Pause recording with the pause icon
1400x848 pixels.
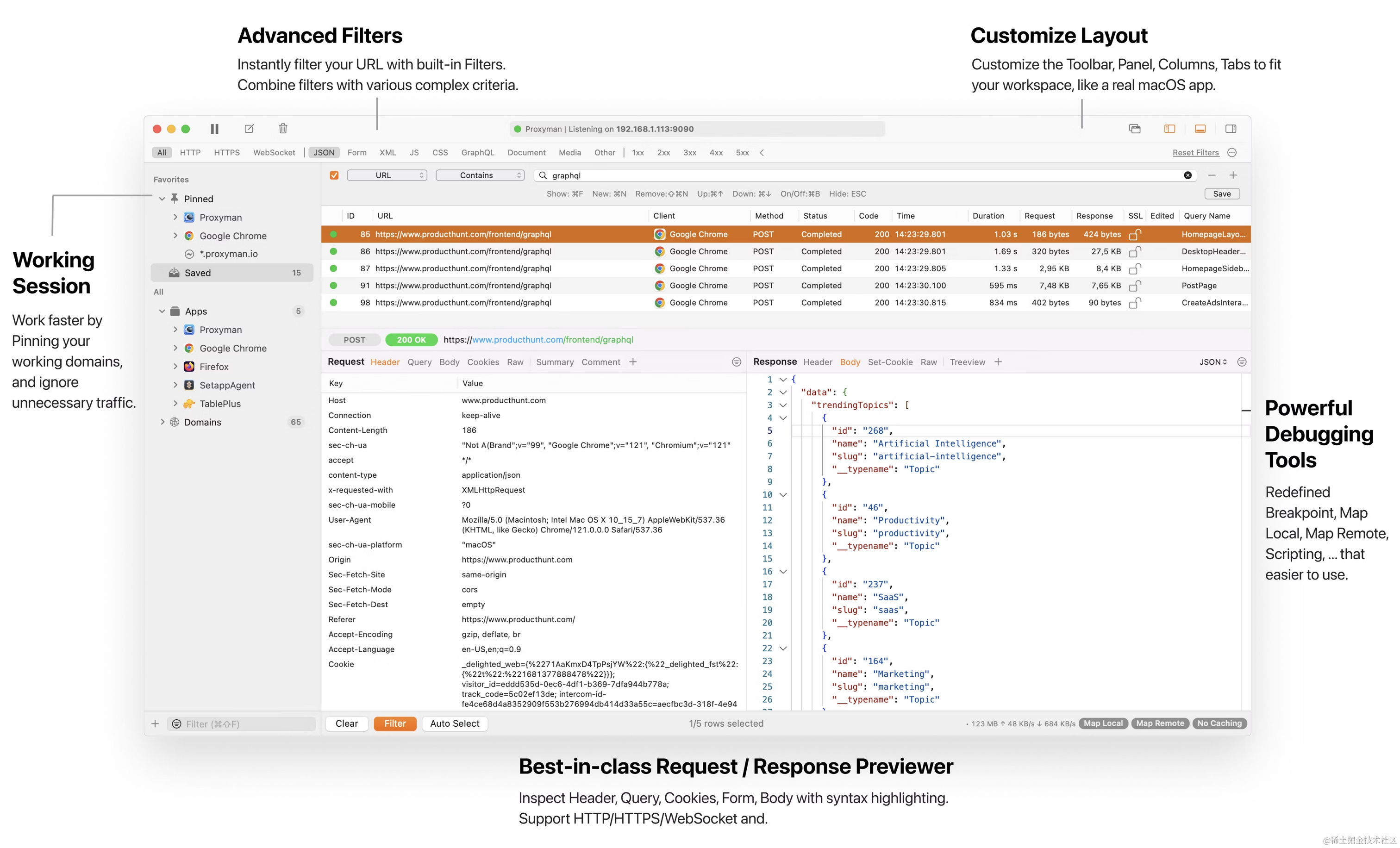[x=214, y=129]
